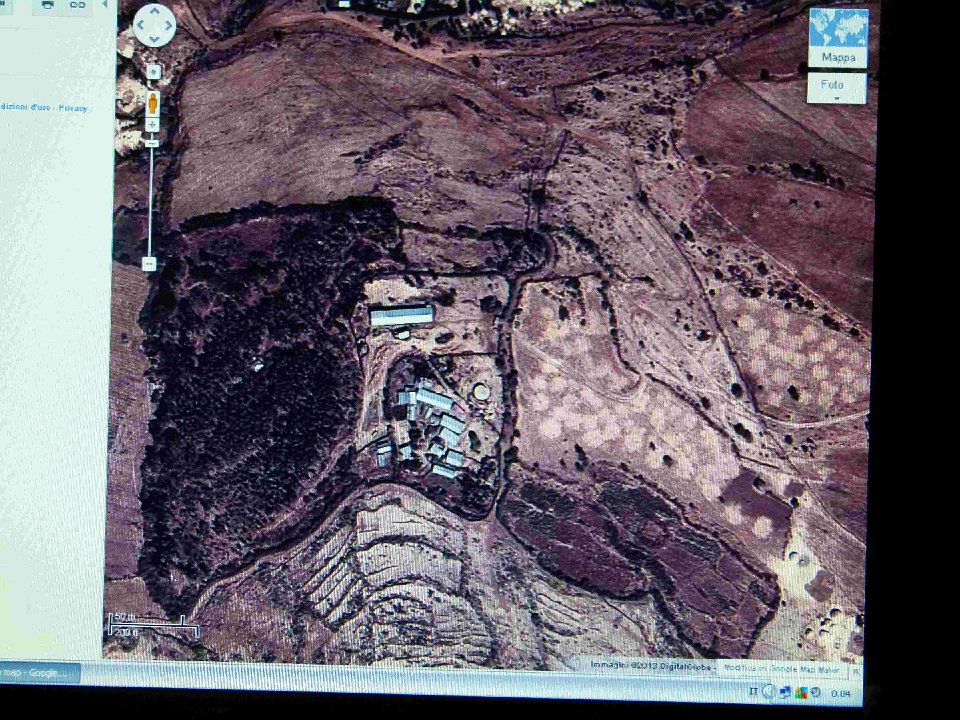Click the Immagini ©2013 DigitalGlobe attribution text
The image size is (960, 720).
[653, 666]
